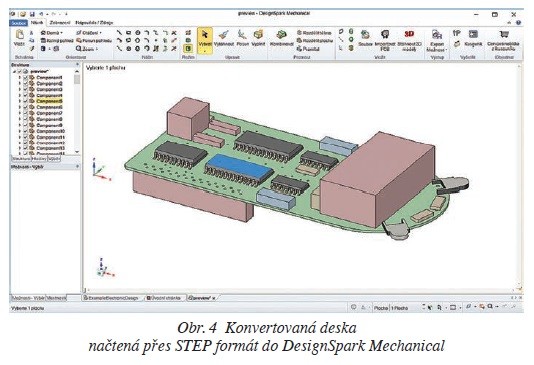Select Component5 in the structure tree
Image resolution: width=534 pixels, height=365 pixels.
point(49,101)
